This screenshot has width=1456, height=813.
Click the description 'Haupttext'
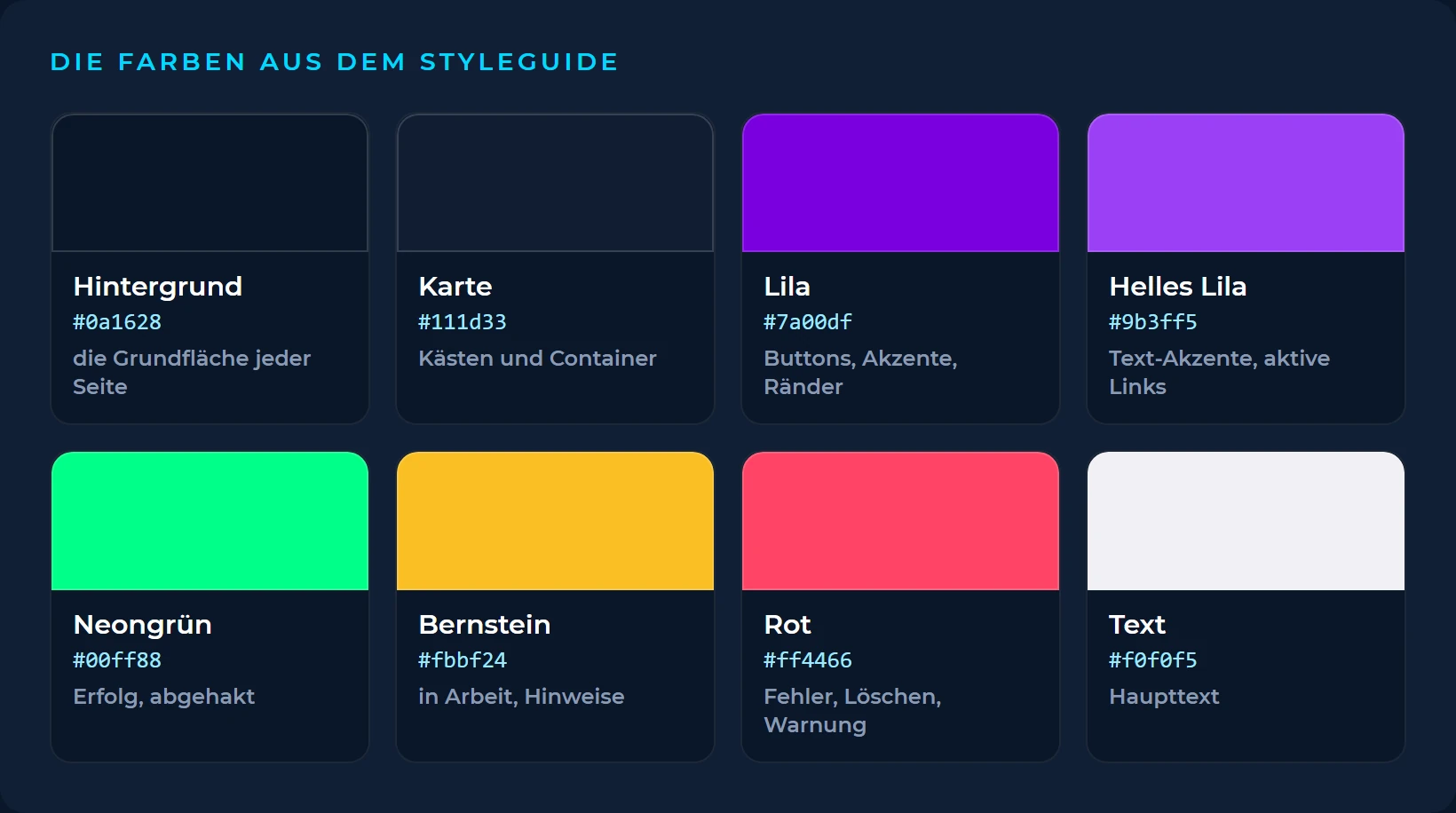1164,697
